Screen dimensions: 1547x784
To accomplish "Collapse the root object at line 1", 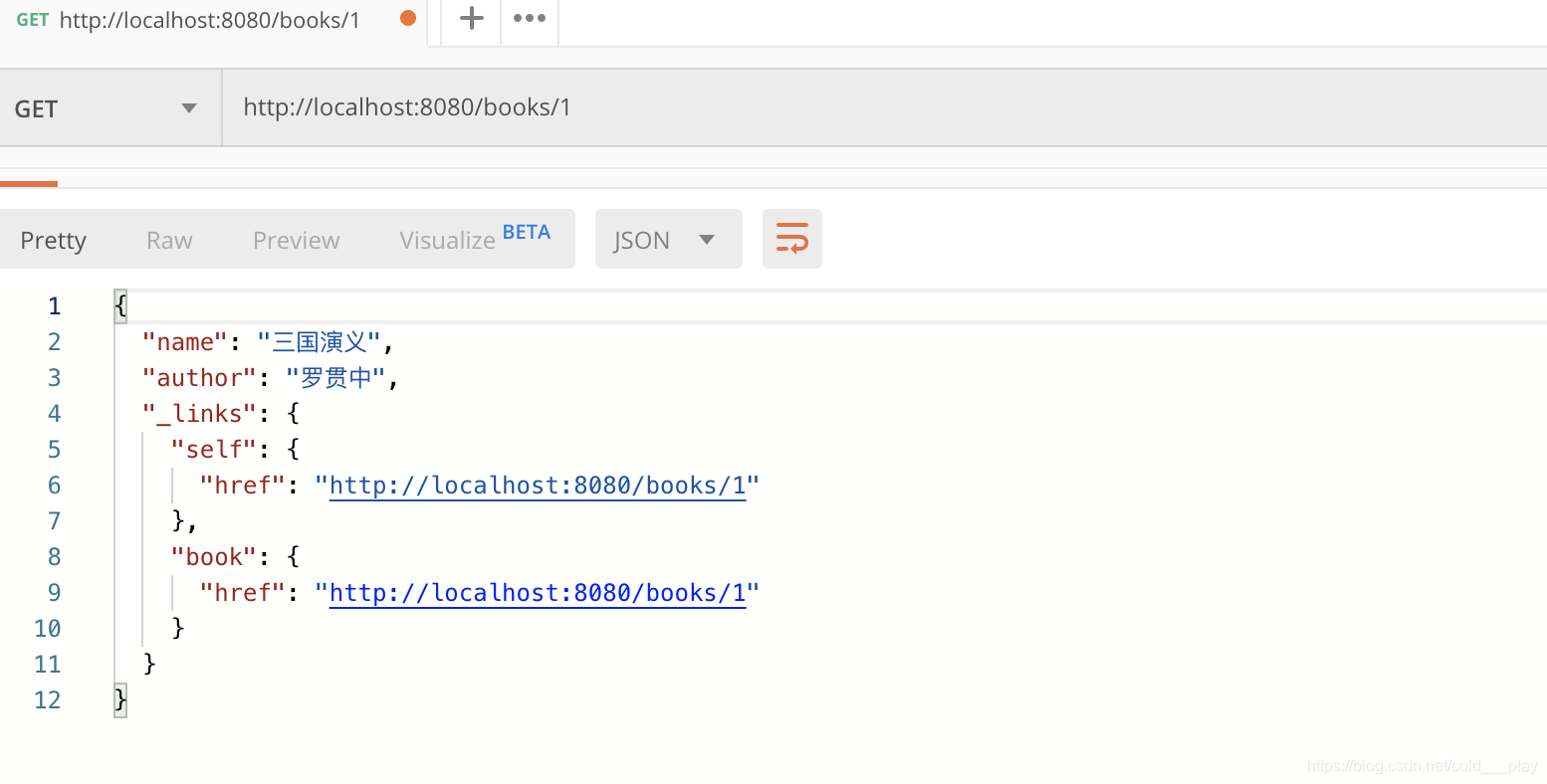I will [120, 305].
